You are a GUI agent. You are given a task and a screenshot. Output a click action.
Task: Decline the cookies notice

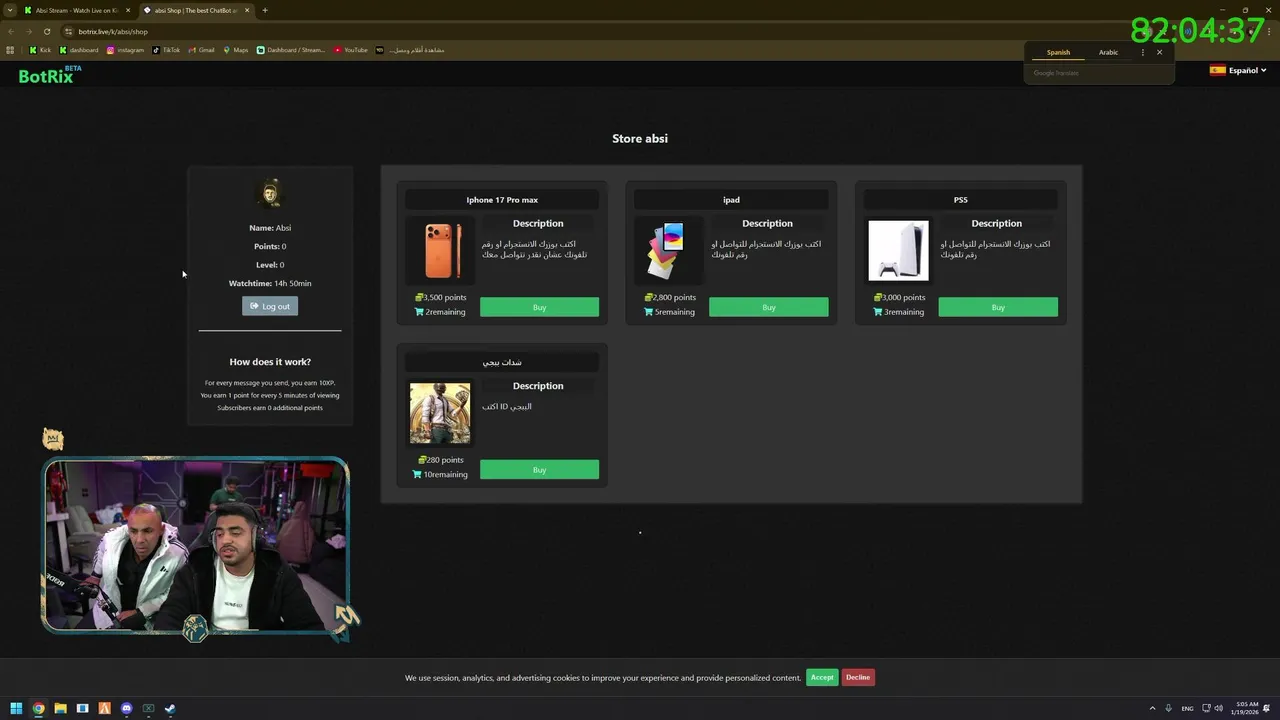(x=858, y=677)
